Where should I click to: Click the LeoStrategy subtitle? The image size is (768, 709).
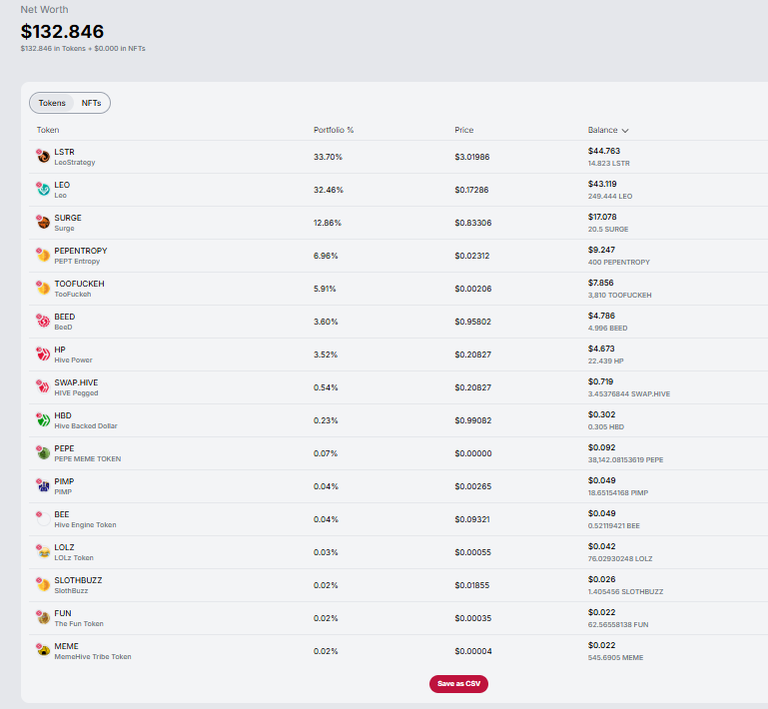click(74, 162)
